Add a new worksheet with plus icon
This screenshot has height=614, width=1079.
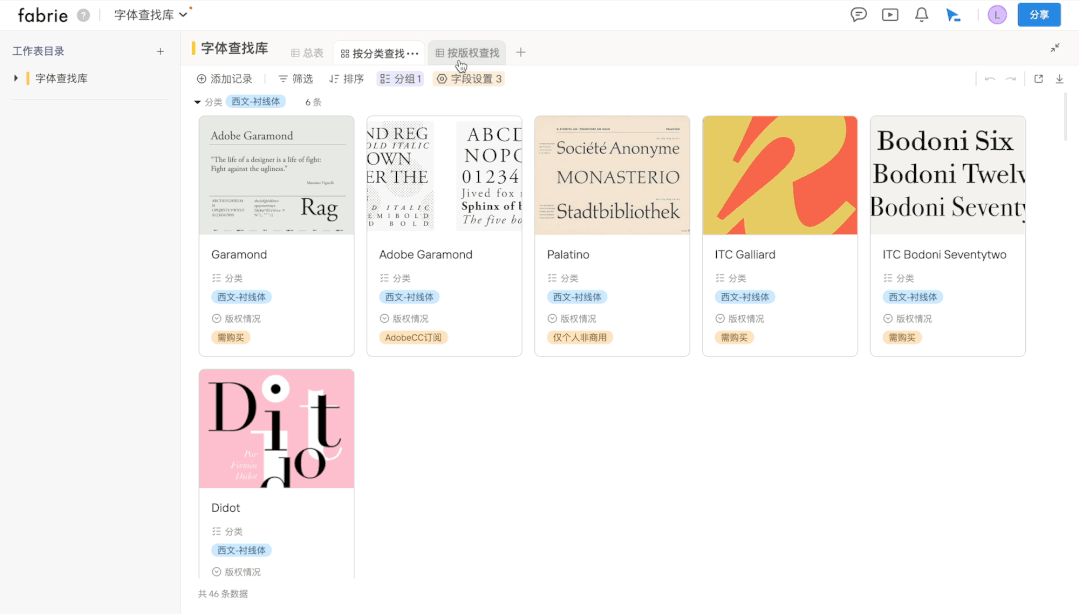coord(160,51)
